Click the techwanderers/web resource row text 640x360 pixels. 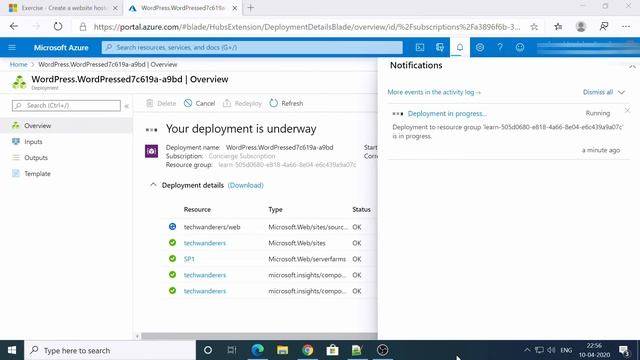[212, 227]
